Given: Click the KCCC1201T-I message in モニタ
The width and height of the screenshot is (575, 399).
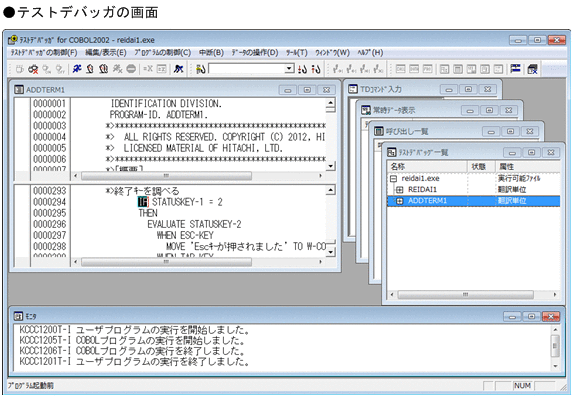Looking at the screenshot, I should 135,362.
